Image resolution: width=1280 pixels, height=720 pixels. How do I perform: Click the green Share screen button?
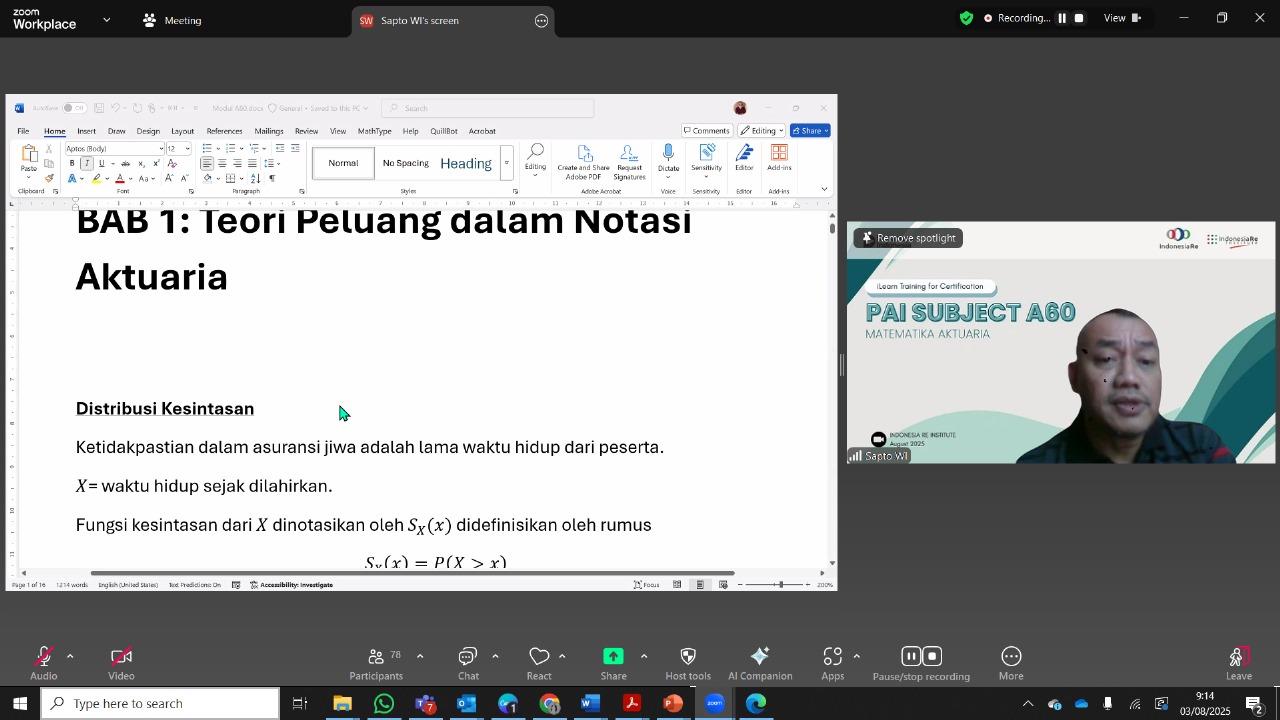pyautogui.click(x=613, y=657)
